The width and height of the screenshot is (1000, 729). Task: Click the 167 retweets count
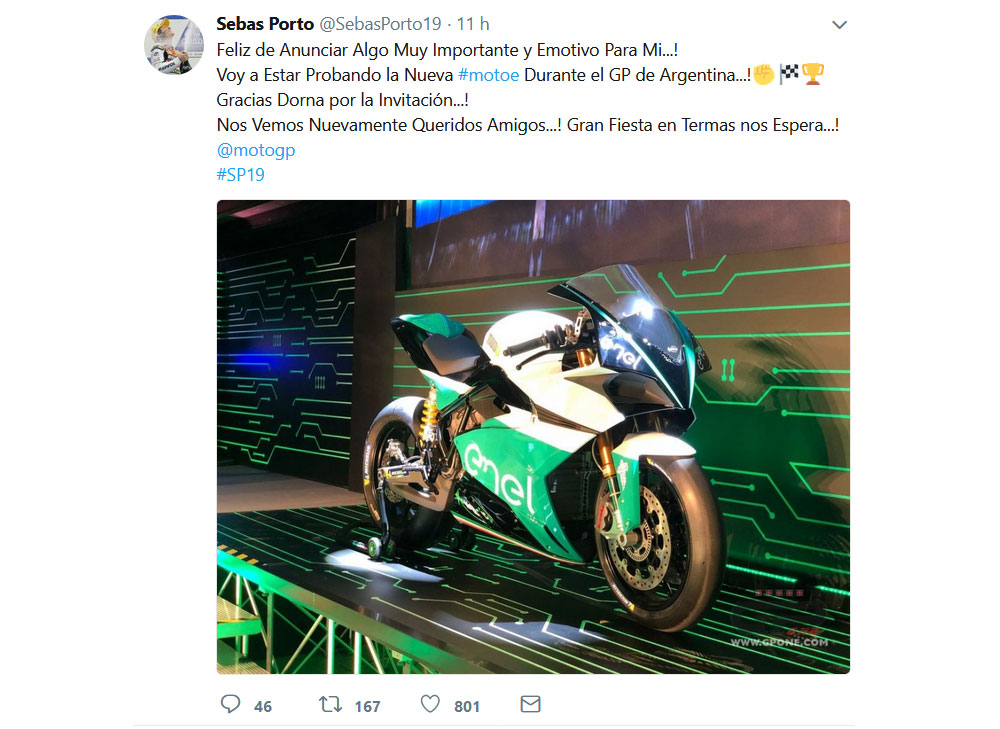[x=367, y=706]
